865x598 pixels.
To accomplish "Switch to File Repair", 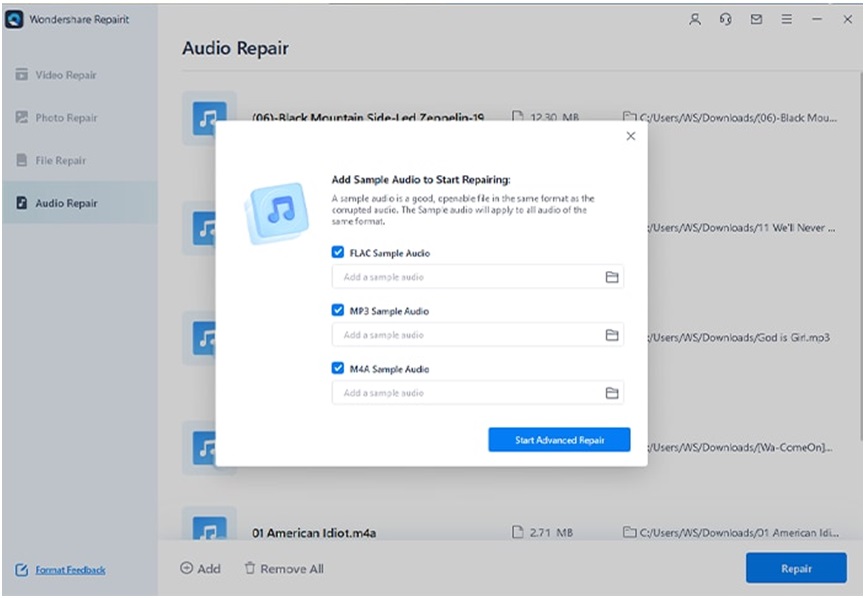I will tap(58, 160).
